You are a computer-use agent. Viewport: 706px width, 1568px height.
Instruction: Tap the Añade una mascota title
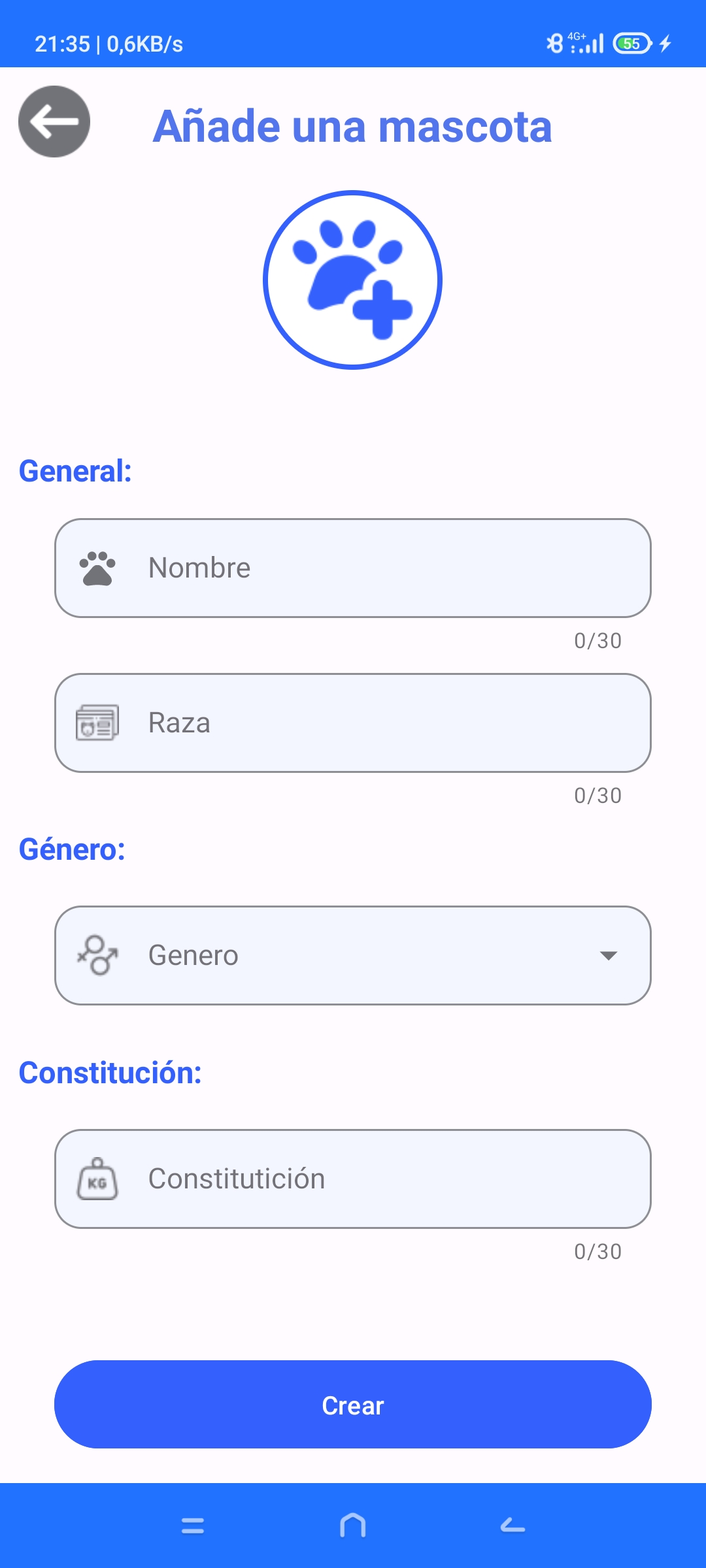pyautogui.click(x=353, y=126)
